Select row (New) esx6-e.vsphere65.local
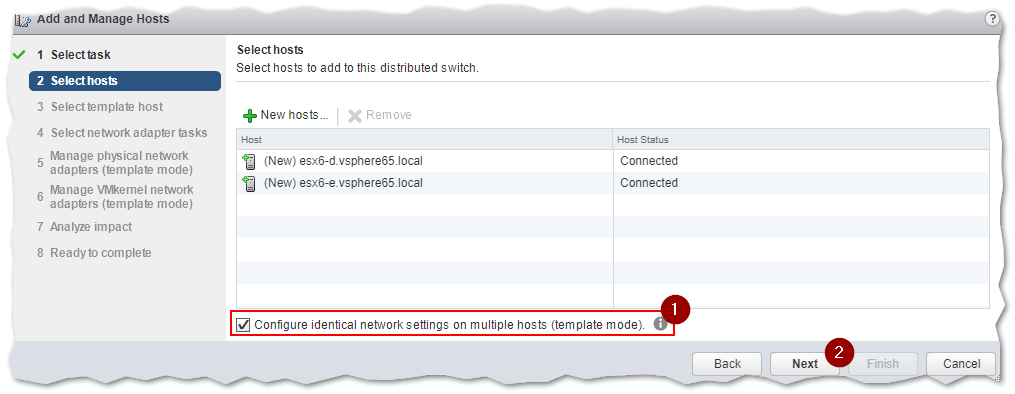This screenshot has width=1015, height=394. coord(612,183)
